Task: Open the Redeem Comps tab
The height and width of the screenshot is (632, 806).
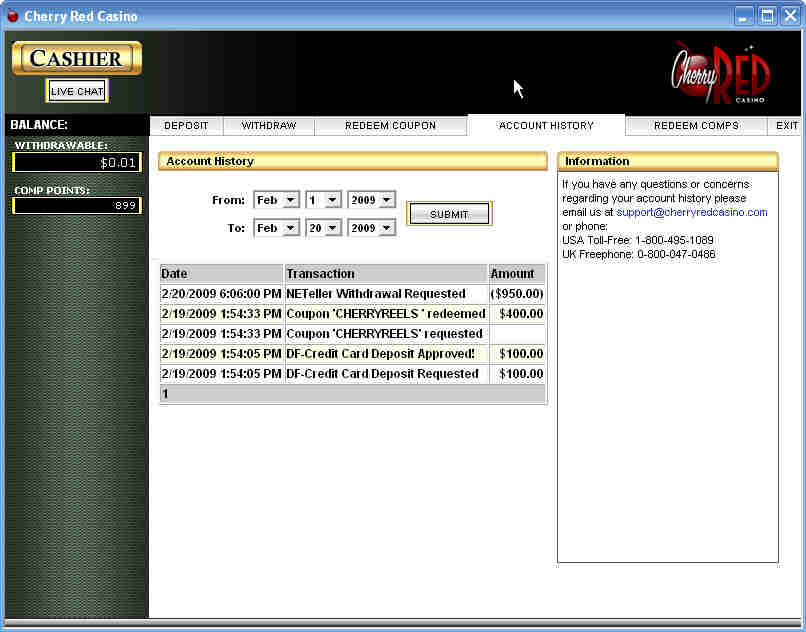Action: 696,125
